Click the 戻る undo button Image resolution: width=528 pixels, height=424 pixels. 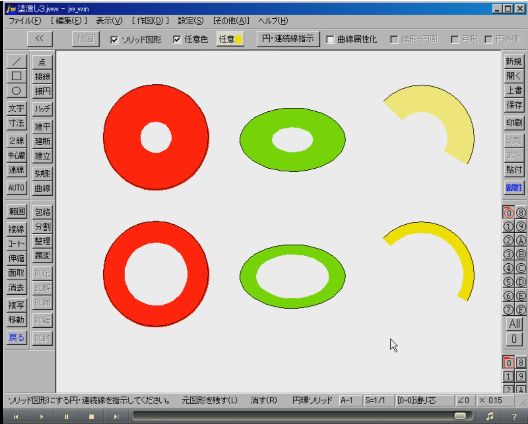[16, 337]
